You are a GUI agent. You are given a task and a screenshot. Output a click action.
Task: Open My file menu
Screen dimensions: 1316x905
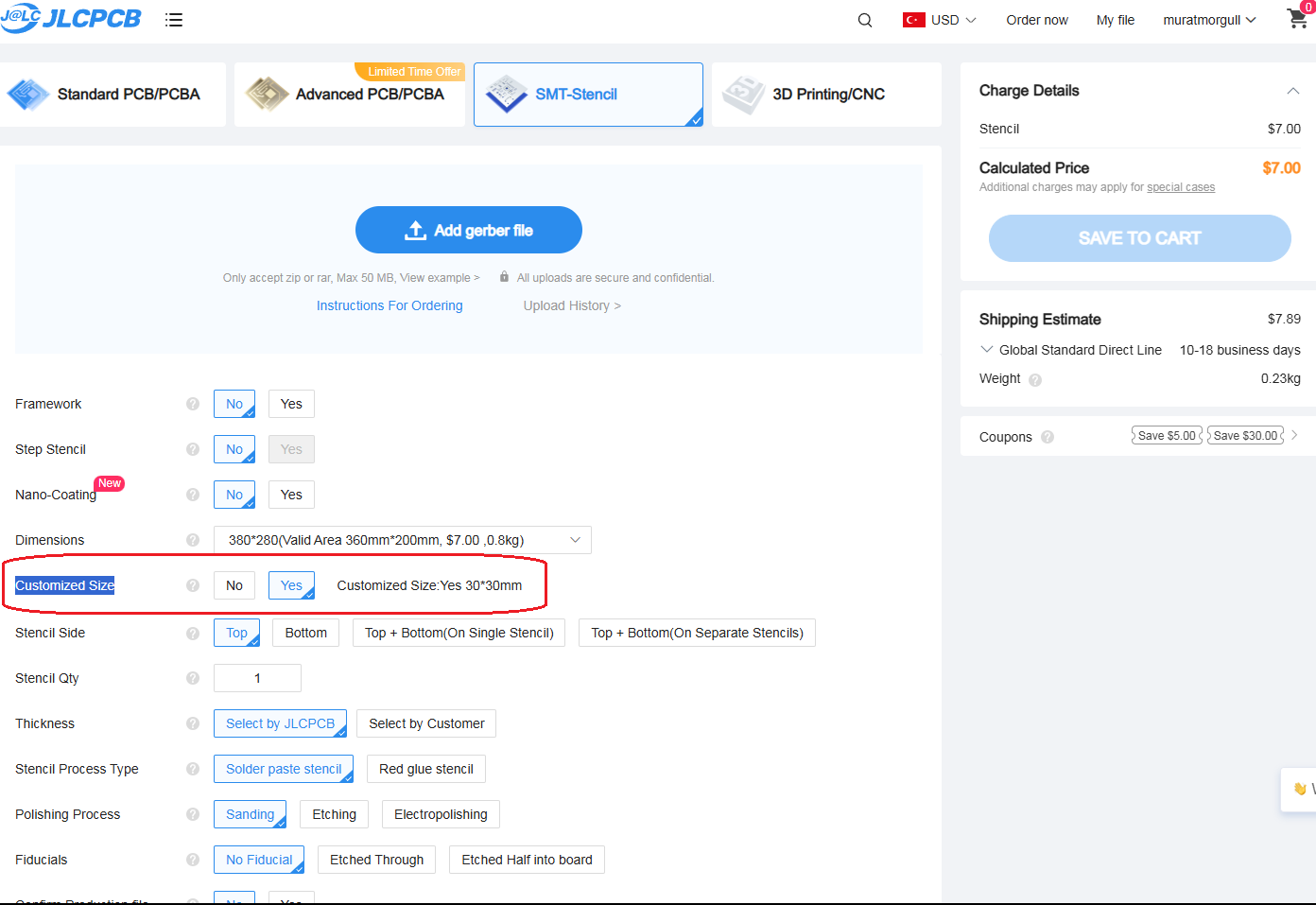(1116, 20)
